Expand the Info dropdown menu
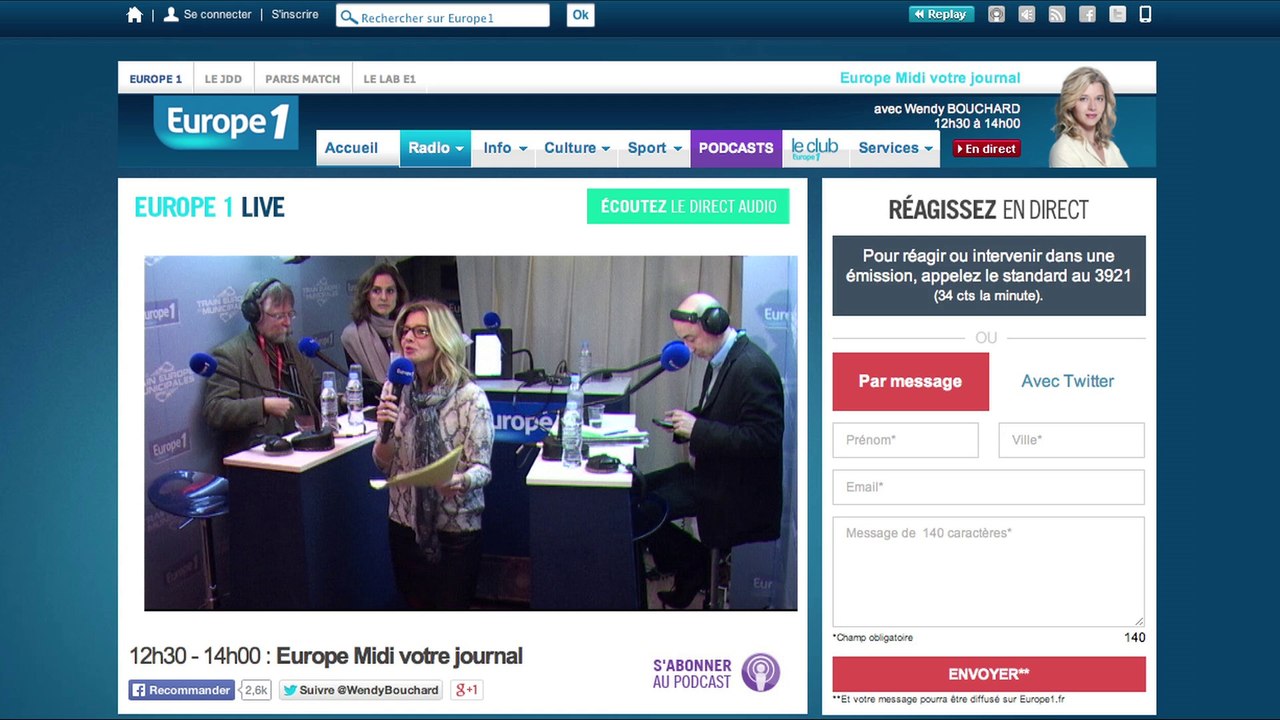Screen dimensions: 1280x720 pyautogui.click(x=504, y=148)
